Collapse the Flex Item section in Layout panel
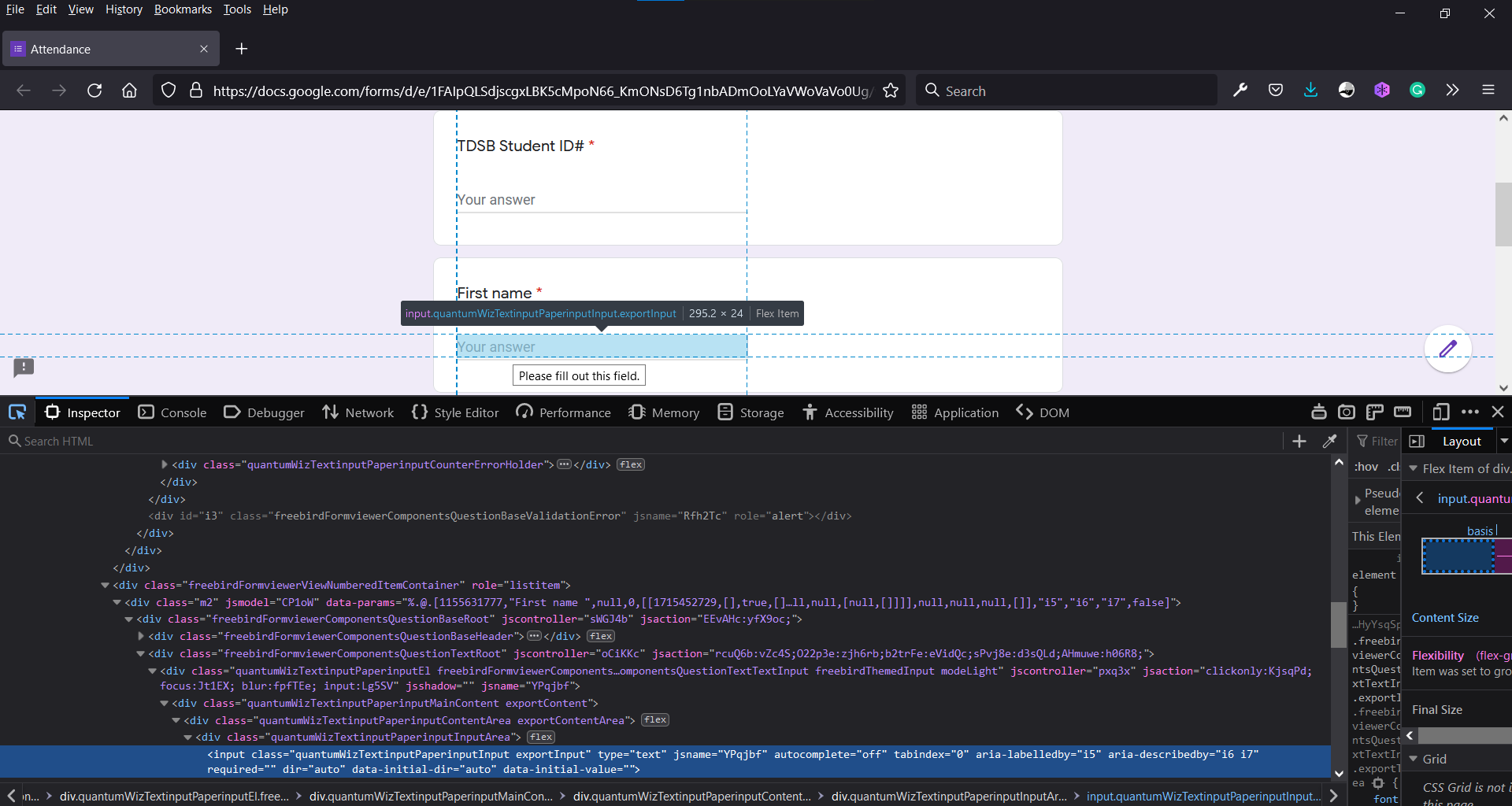The width and height of the screenshot is (1512, 806). point(1412,468)
